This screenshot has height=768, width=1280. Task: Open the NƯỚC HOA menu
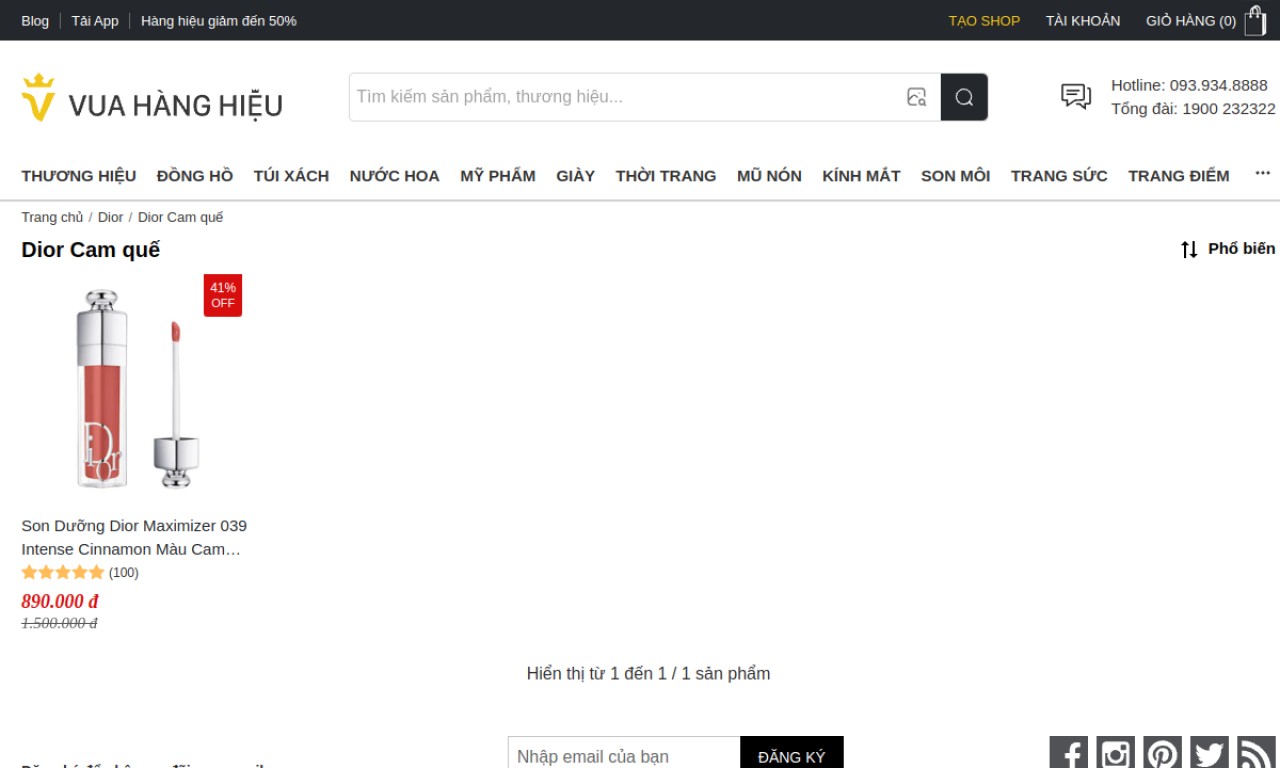[394, 176]
